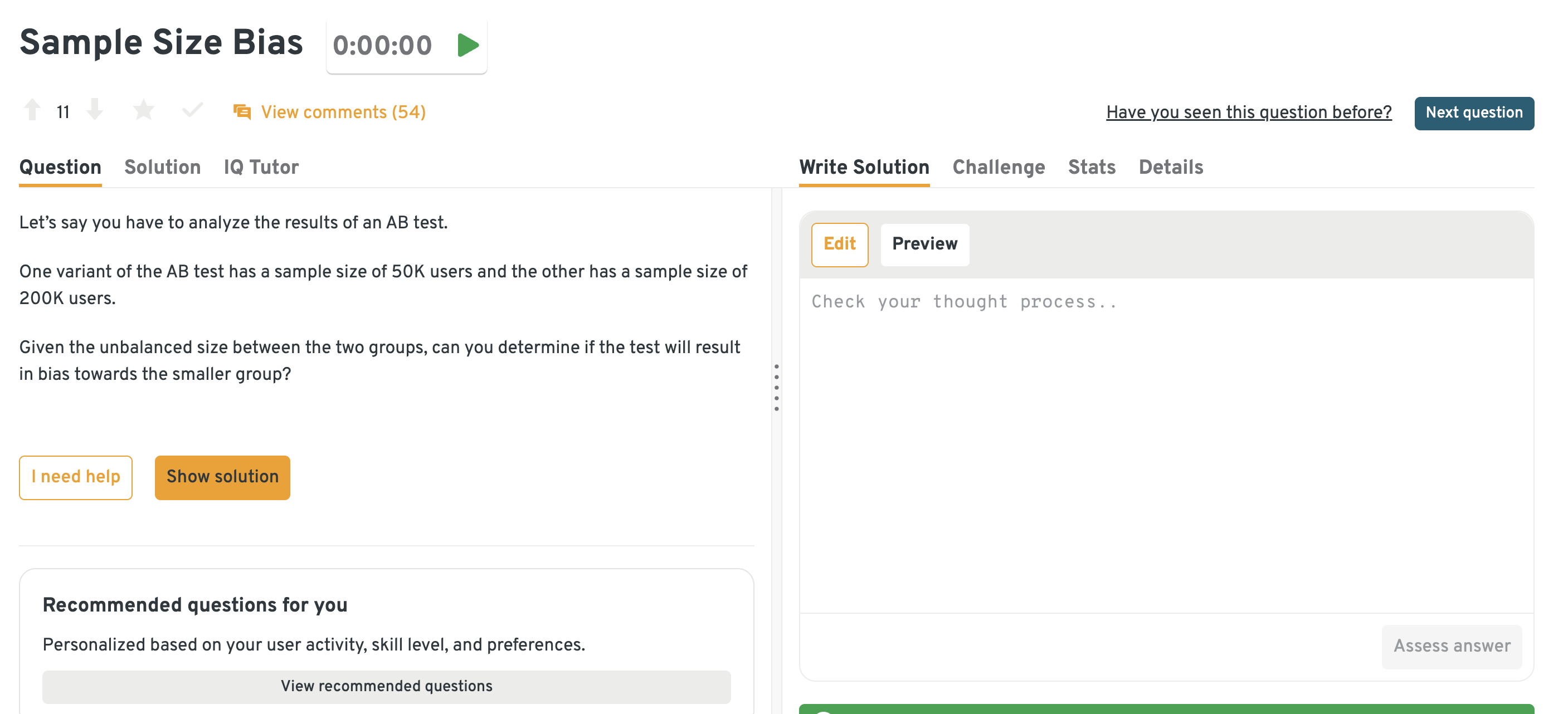Downvote the question with the down arrow
The image size is (1568, 714).
[94, 111]
